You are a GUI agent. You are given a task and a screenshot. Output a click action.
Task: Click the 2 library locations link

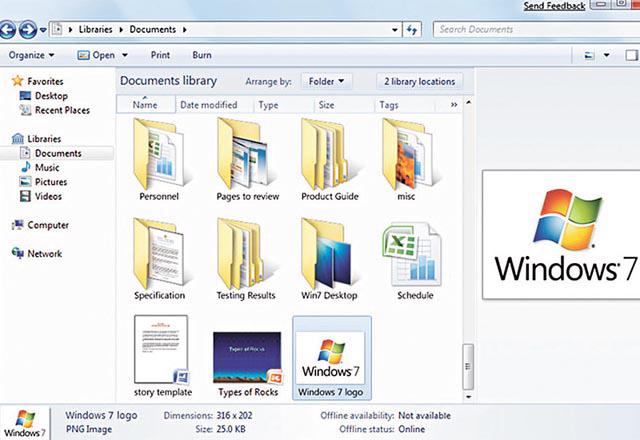pos(420,82)
